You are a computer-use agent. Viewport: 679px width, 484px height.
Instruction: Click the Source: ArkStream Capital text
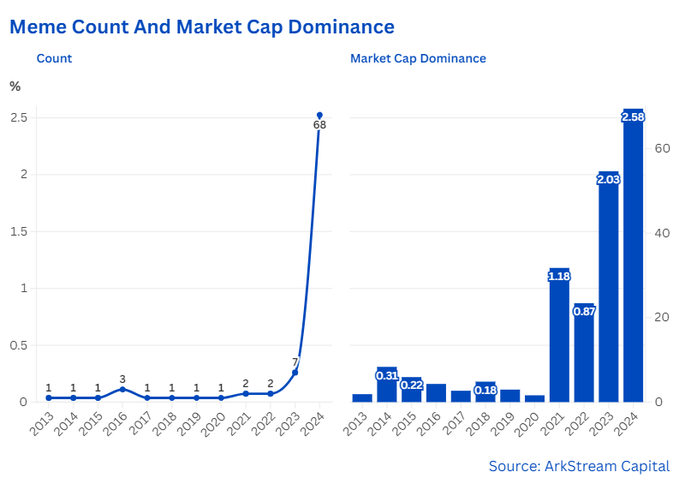(579, 466)
